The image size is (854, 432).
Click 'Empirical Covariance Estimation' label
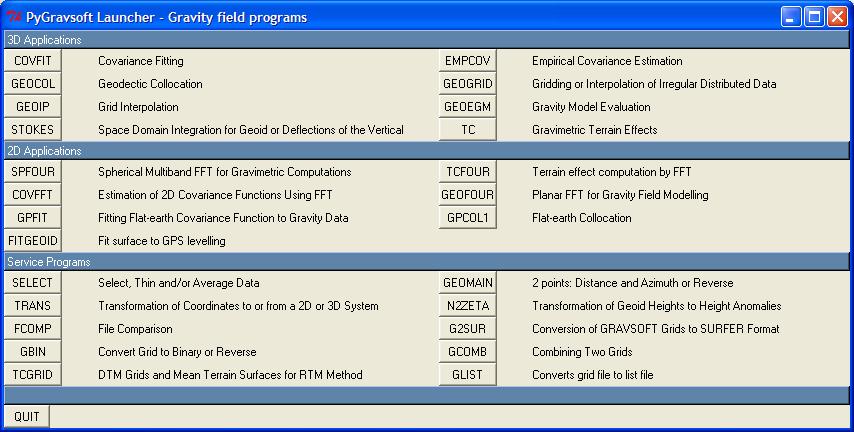607,61
